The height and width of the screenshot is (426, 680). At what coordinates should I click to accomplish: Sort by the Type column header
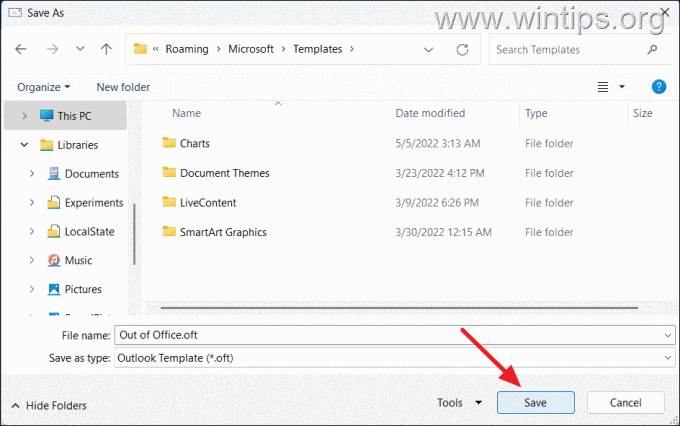coord(536,113)
